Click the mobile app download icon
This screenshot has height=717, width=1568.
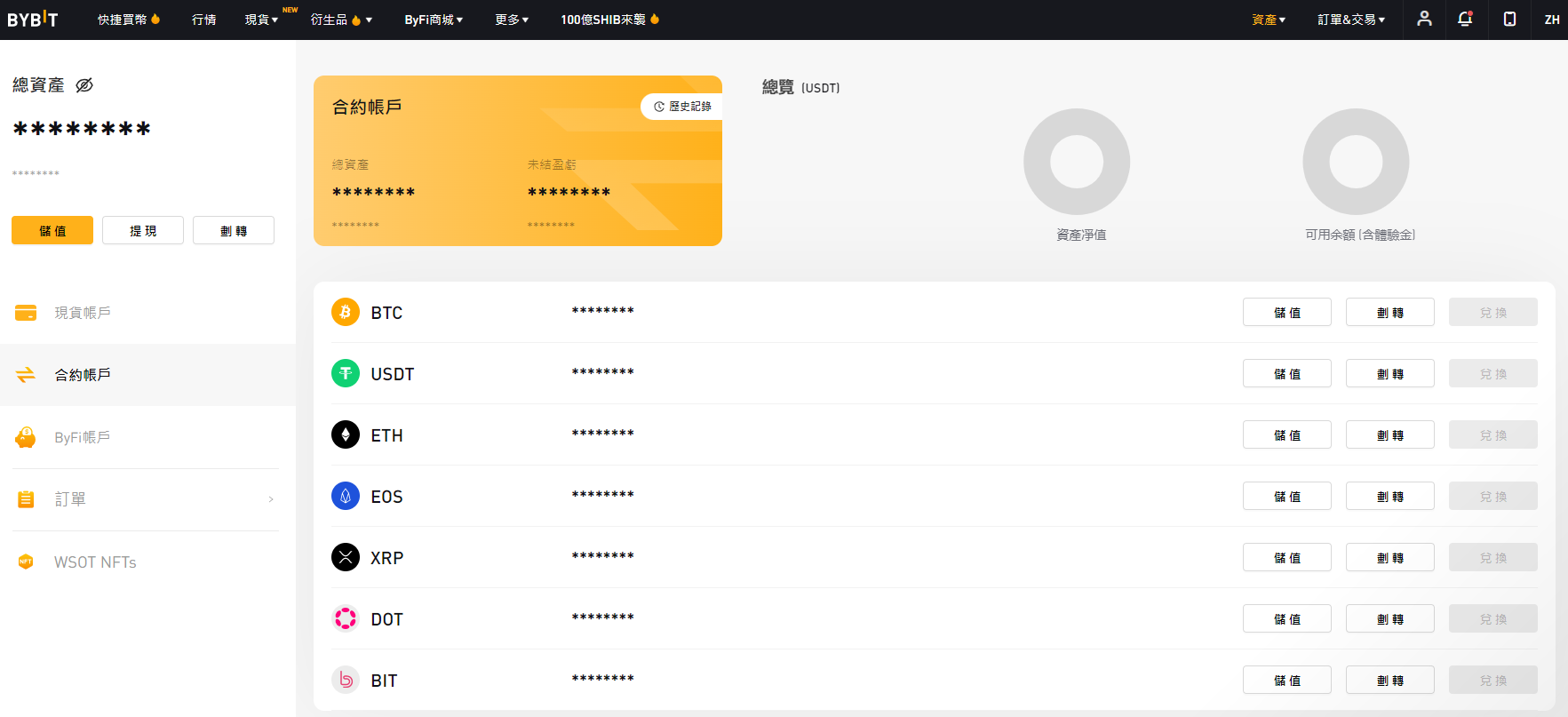point(1509,19)
